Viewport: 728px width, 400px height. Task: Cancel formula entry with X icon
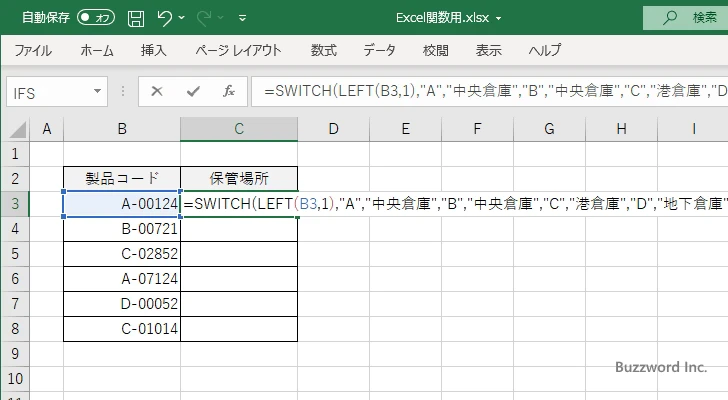[x=157, y=91]
